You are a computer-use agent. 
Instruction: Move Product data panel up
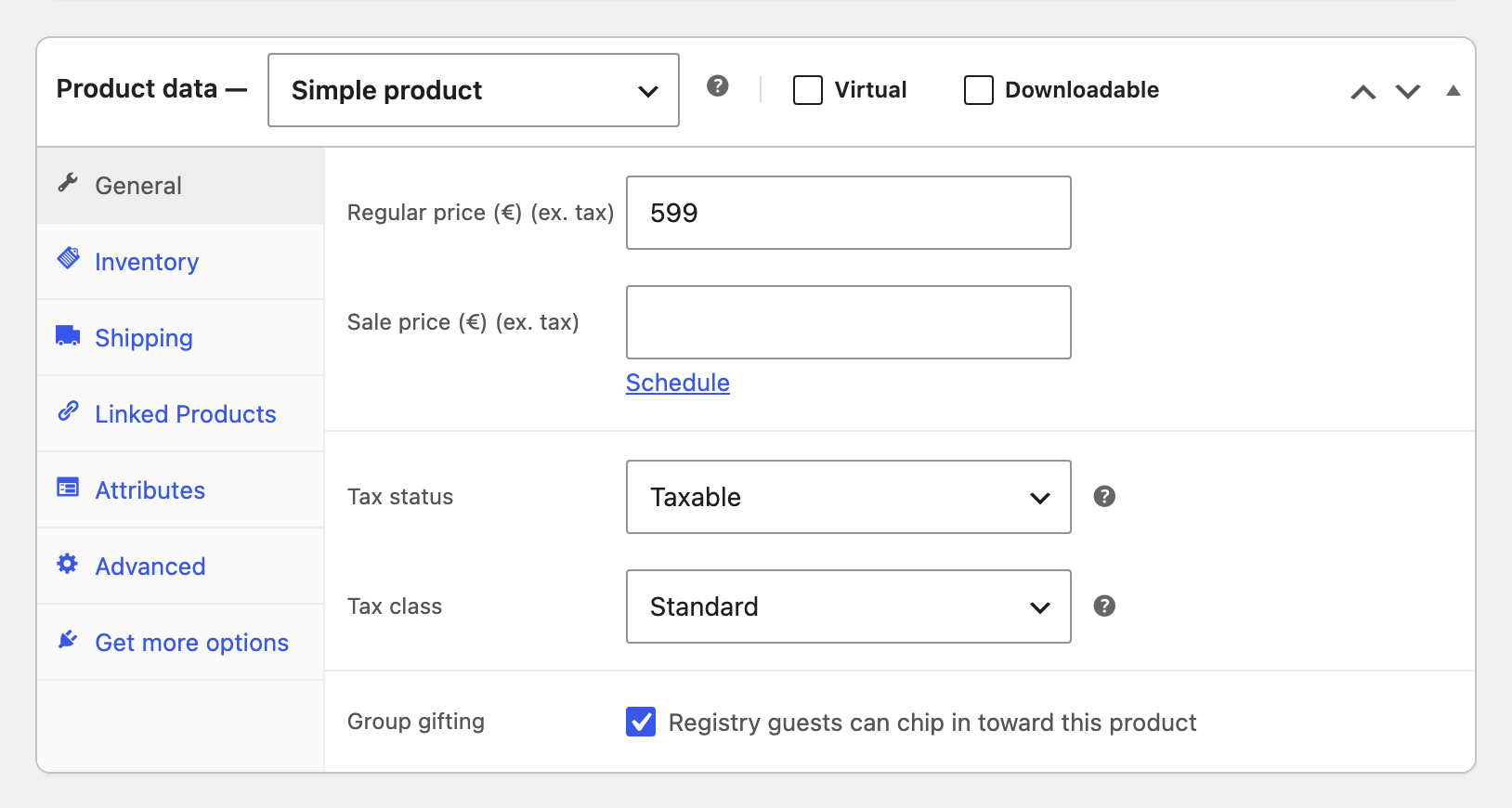coord(1363,91)
